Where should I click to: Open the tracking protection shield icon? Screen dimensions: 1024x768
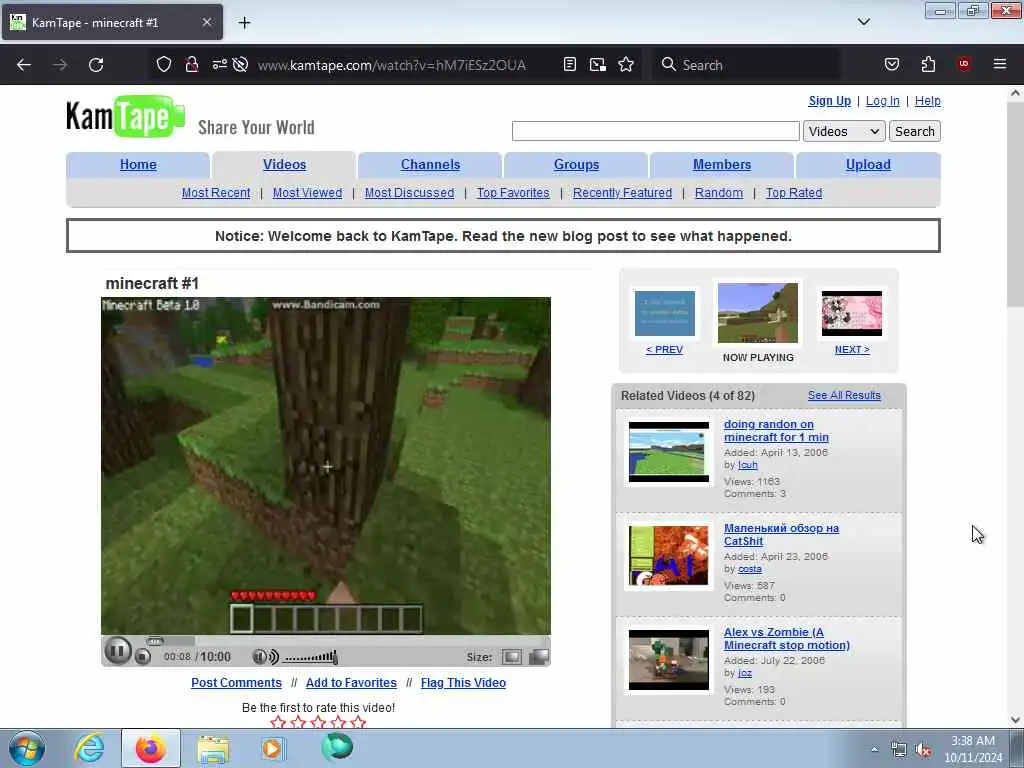164,64
